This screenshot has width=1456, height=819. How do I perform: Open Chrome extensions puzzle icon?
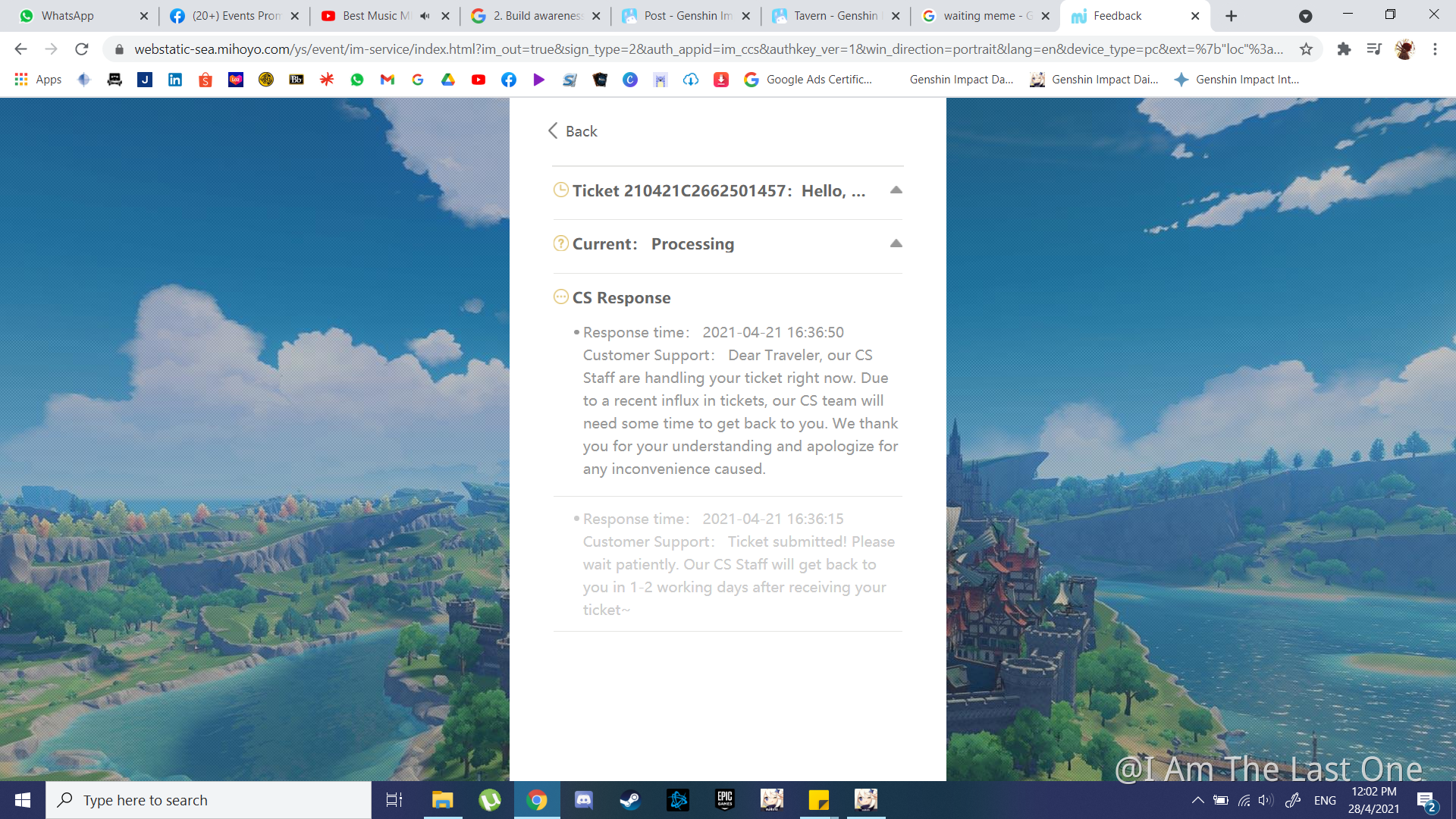coord(1344,49)
